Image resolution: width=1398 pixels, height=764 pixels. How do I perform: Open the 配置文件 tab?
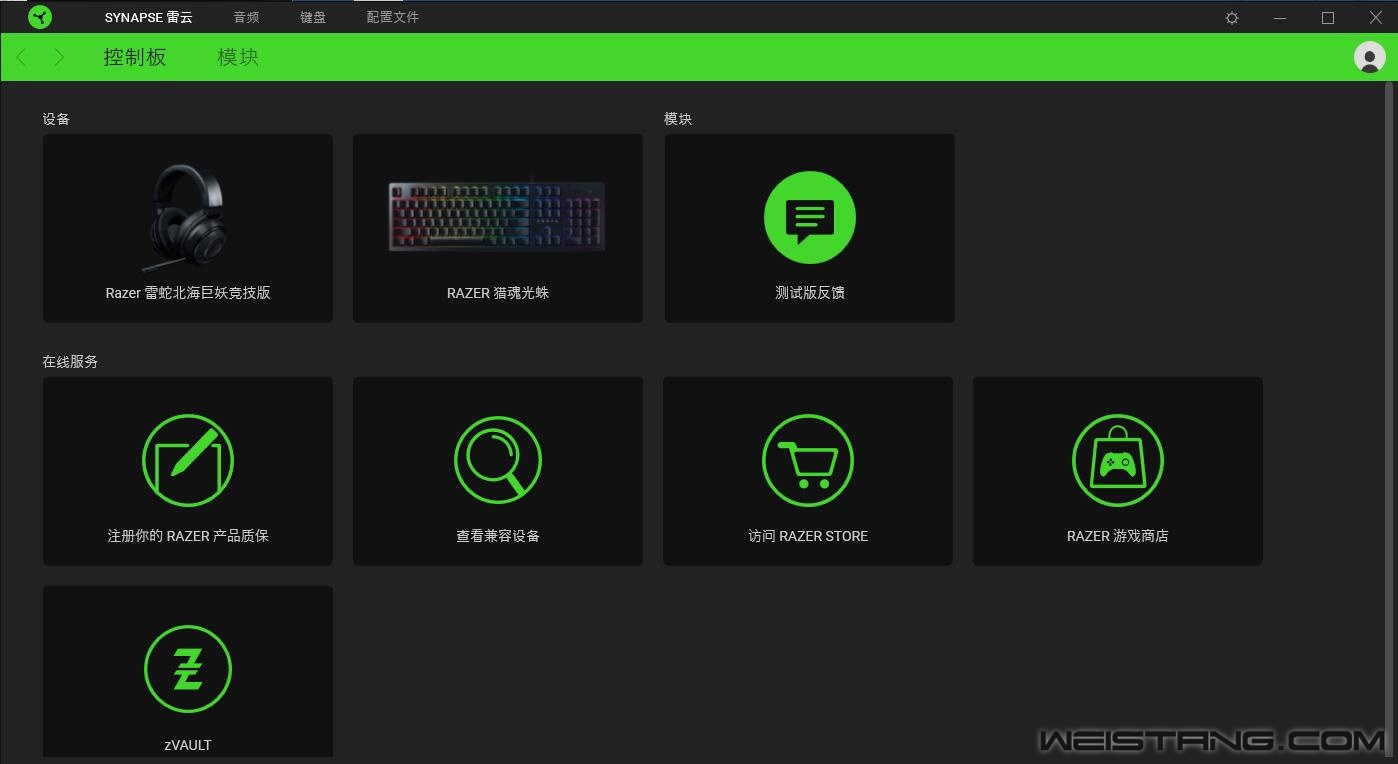coord(393,17)
